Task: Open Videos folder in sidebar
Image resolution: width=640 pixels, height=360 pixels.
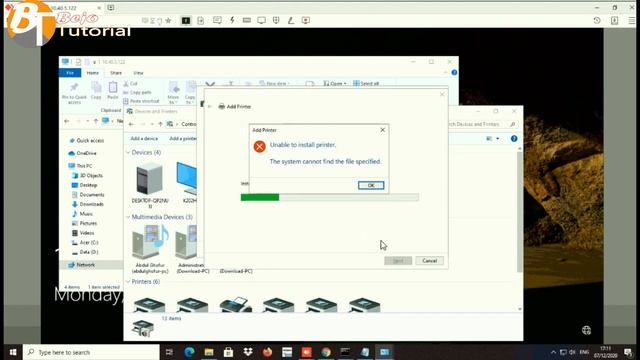Action: pos(83,233)
